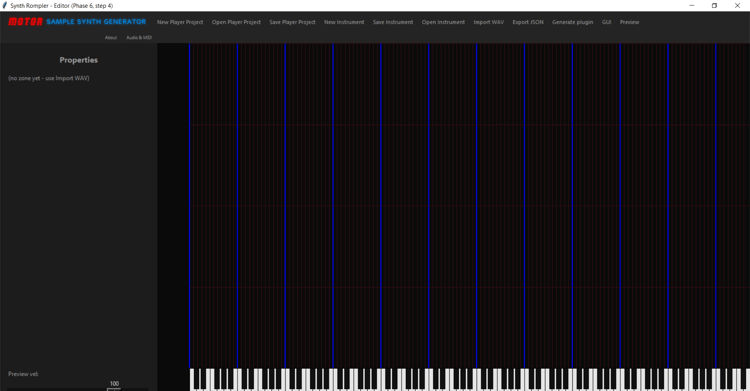Import WAV sample file
750x391 pixels.
point(488,22)
